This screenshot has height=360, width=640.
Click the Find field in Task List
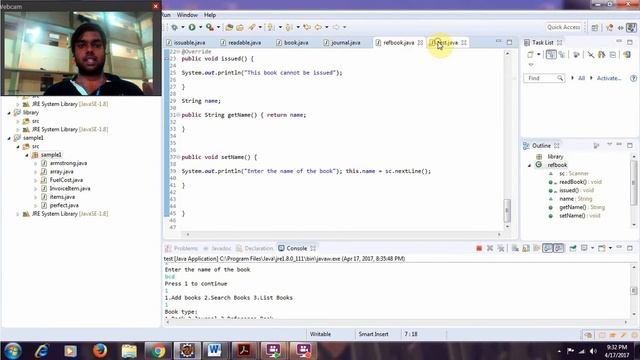(x=544, y=78)
